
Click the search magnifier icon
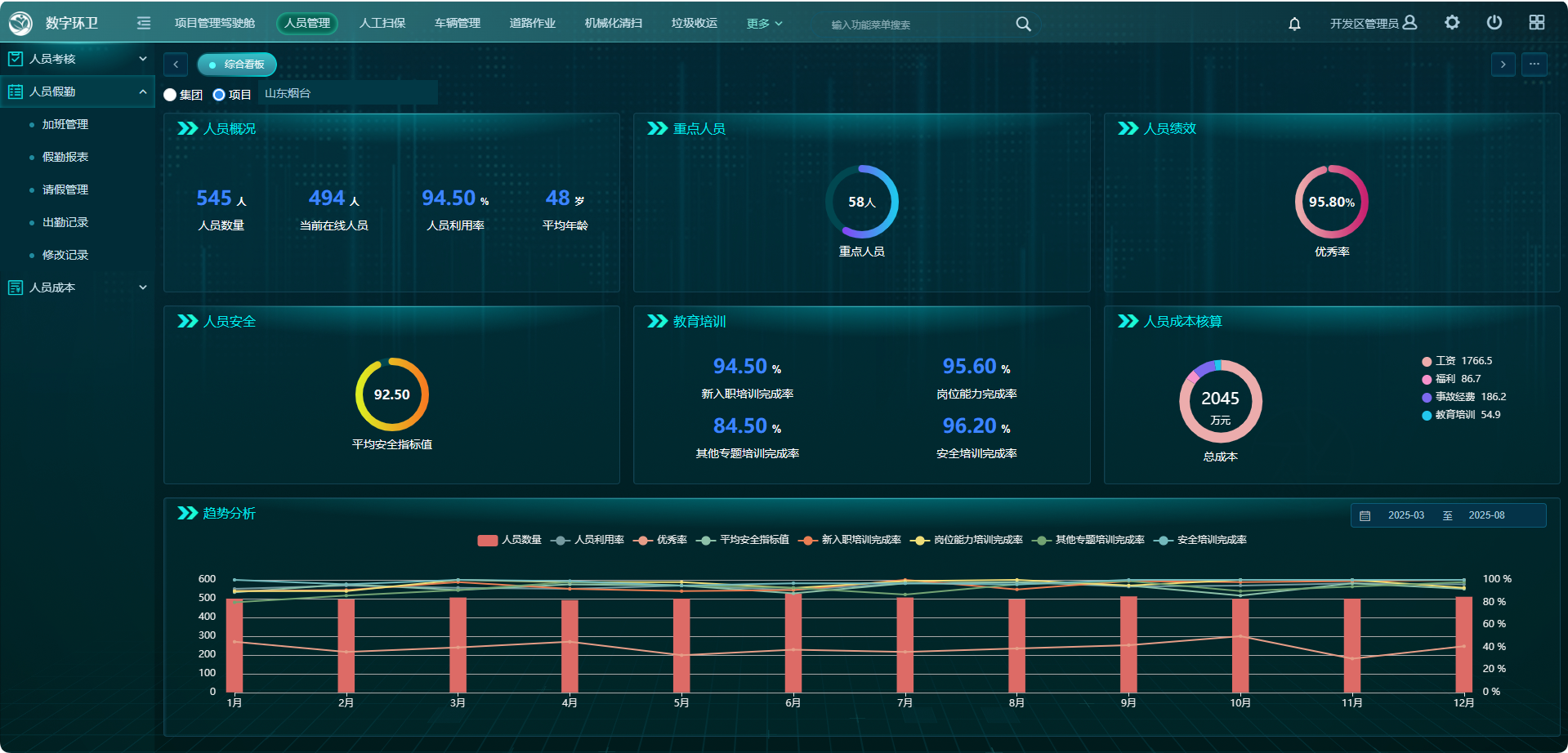click(1023, 25)
